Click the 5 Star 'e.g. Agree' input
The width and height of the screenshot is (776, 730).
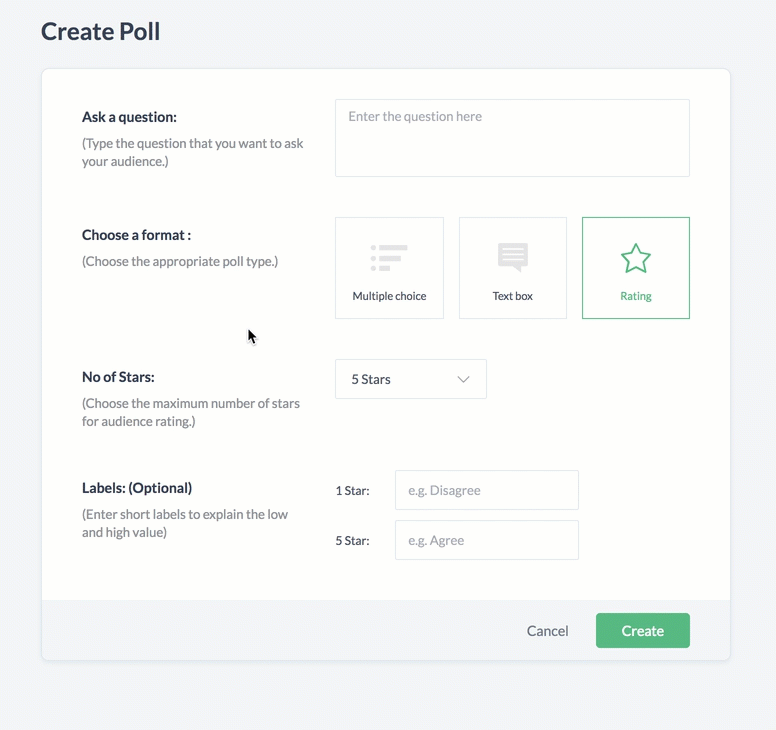[486, 541]
